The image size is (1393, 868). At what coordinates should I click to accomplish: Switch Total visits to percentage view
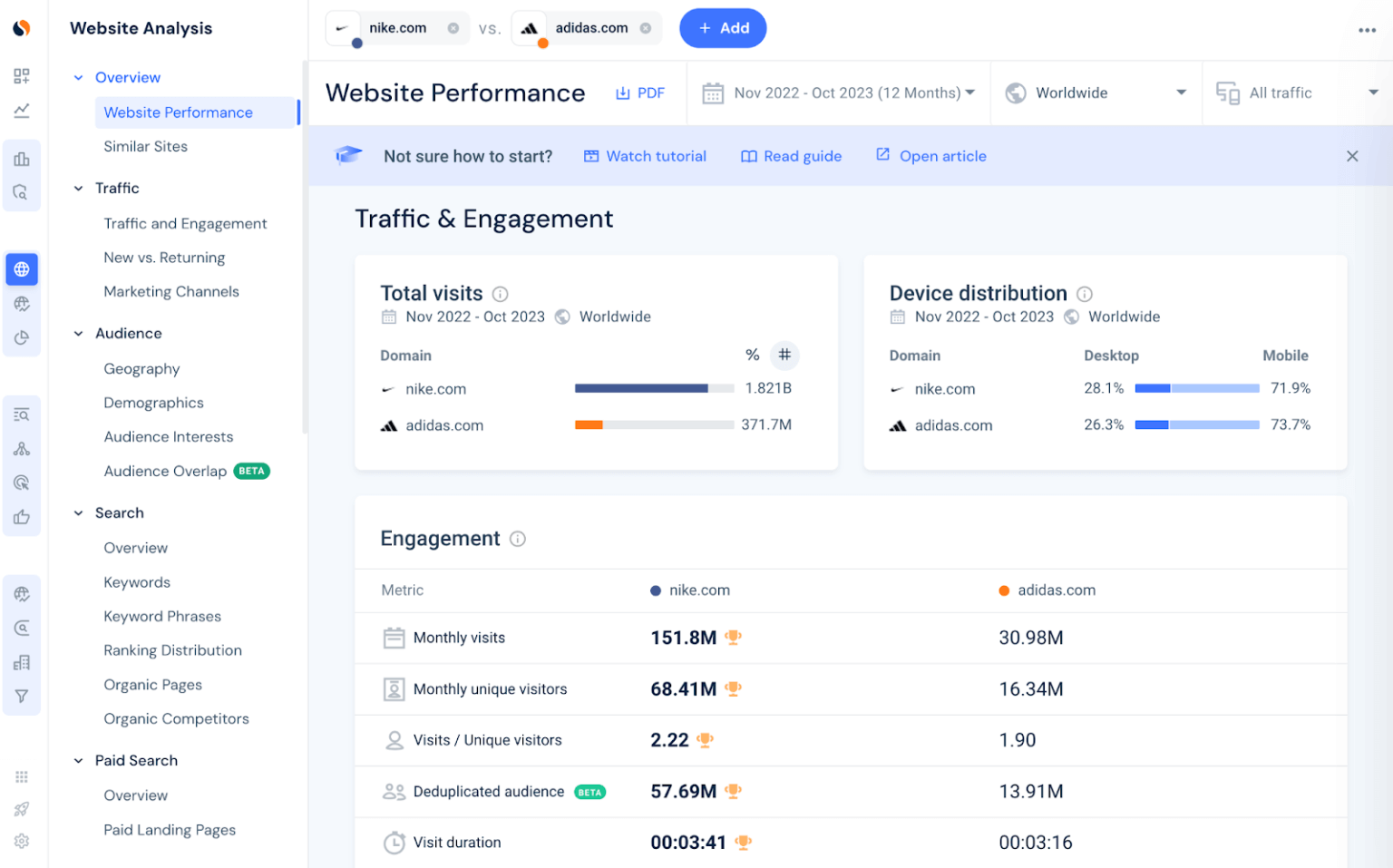coord(753,356)
